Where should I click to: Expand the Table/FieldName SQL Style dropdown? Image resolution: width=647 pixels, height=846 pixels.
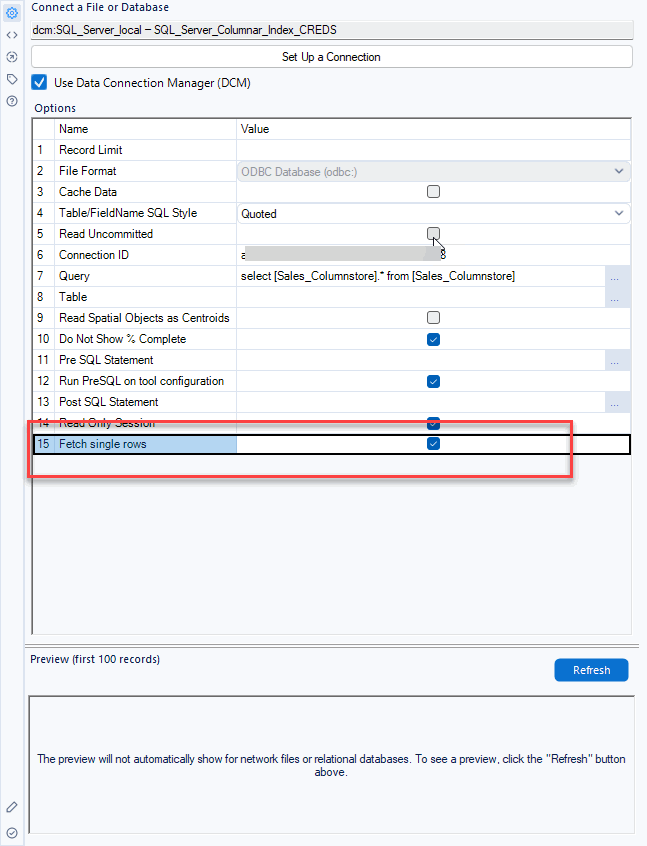click(618, 213)
